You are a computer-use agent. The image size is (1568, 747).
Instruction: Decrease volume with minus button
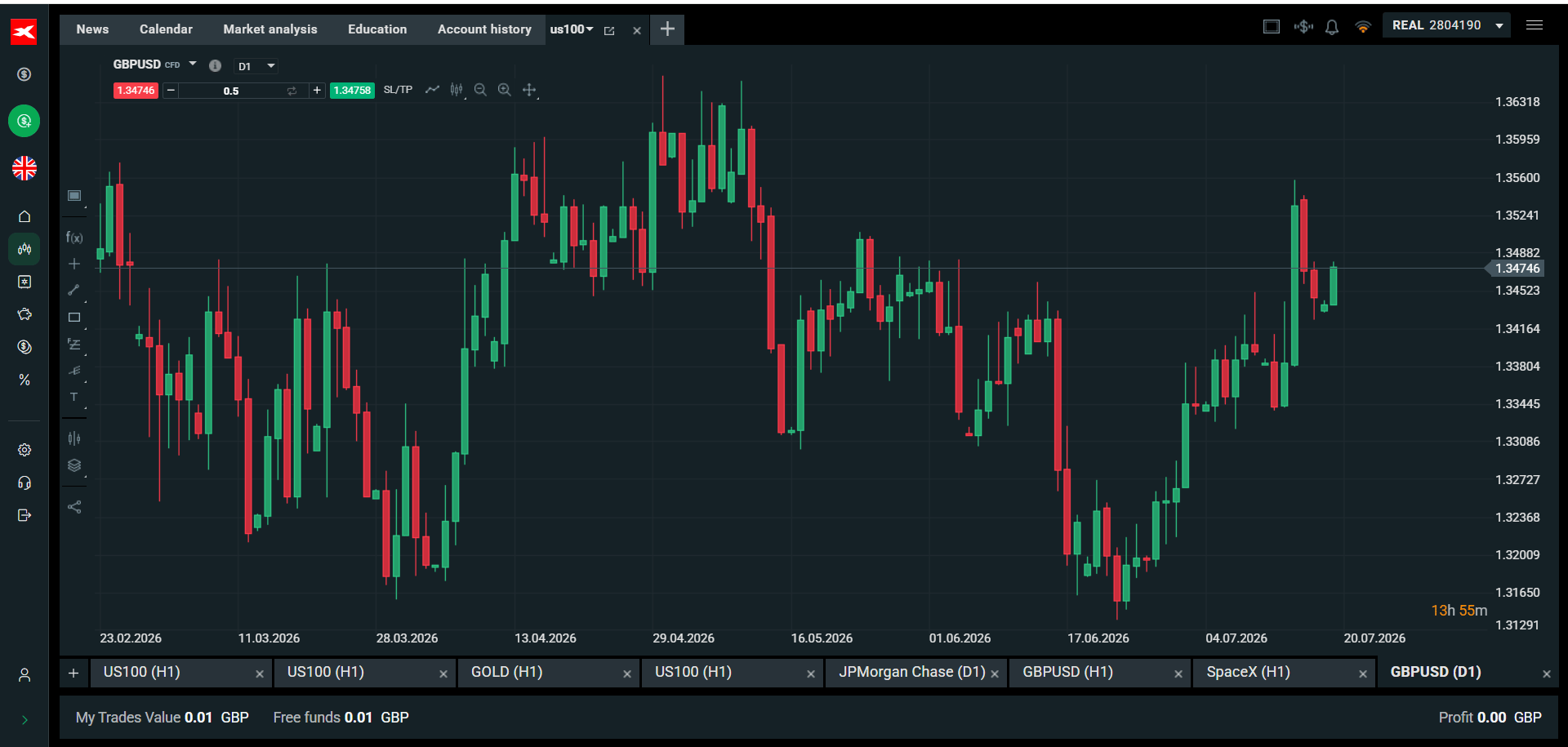click(x=171, y=91)
